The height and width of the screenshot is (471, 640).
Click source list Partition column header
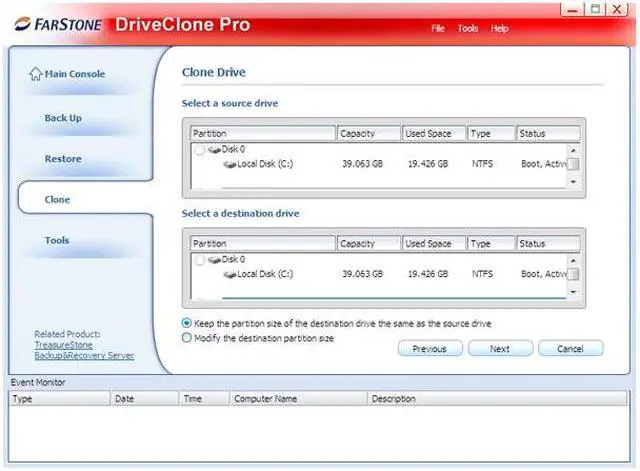(x=262, y=133)
